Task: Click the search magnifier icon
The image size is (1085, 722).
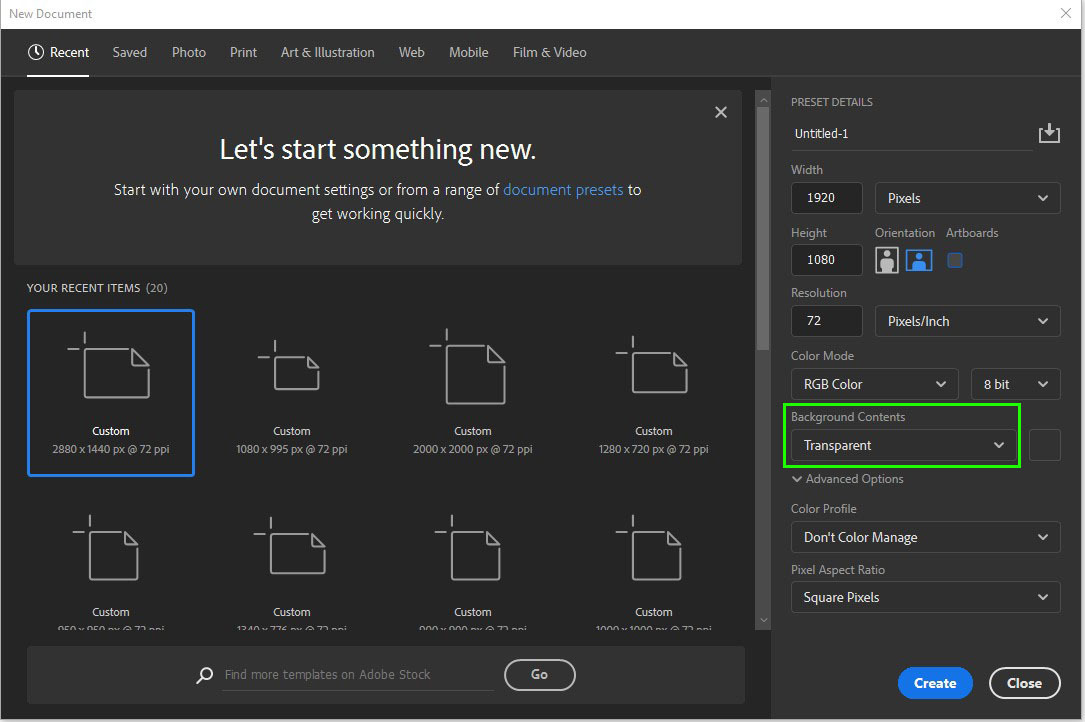Action: [204, 675]
